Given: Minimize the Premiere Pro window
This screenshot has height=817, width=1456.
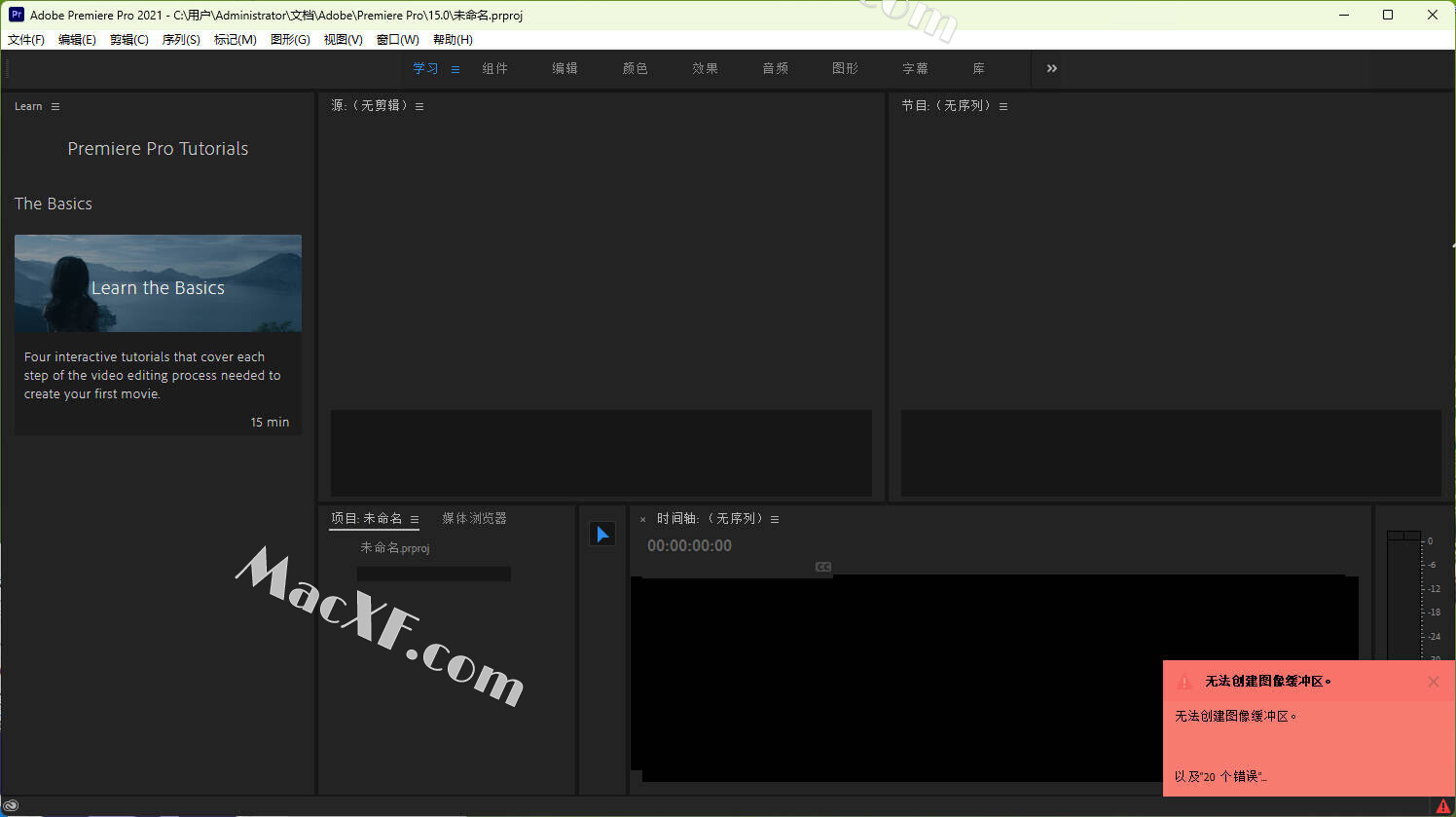Looking at the screenshot, I should (1344, 15).
